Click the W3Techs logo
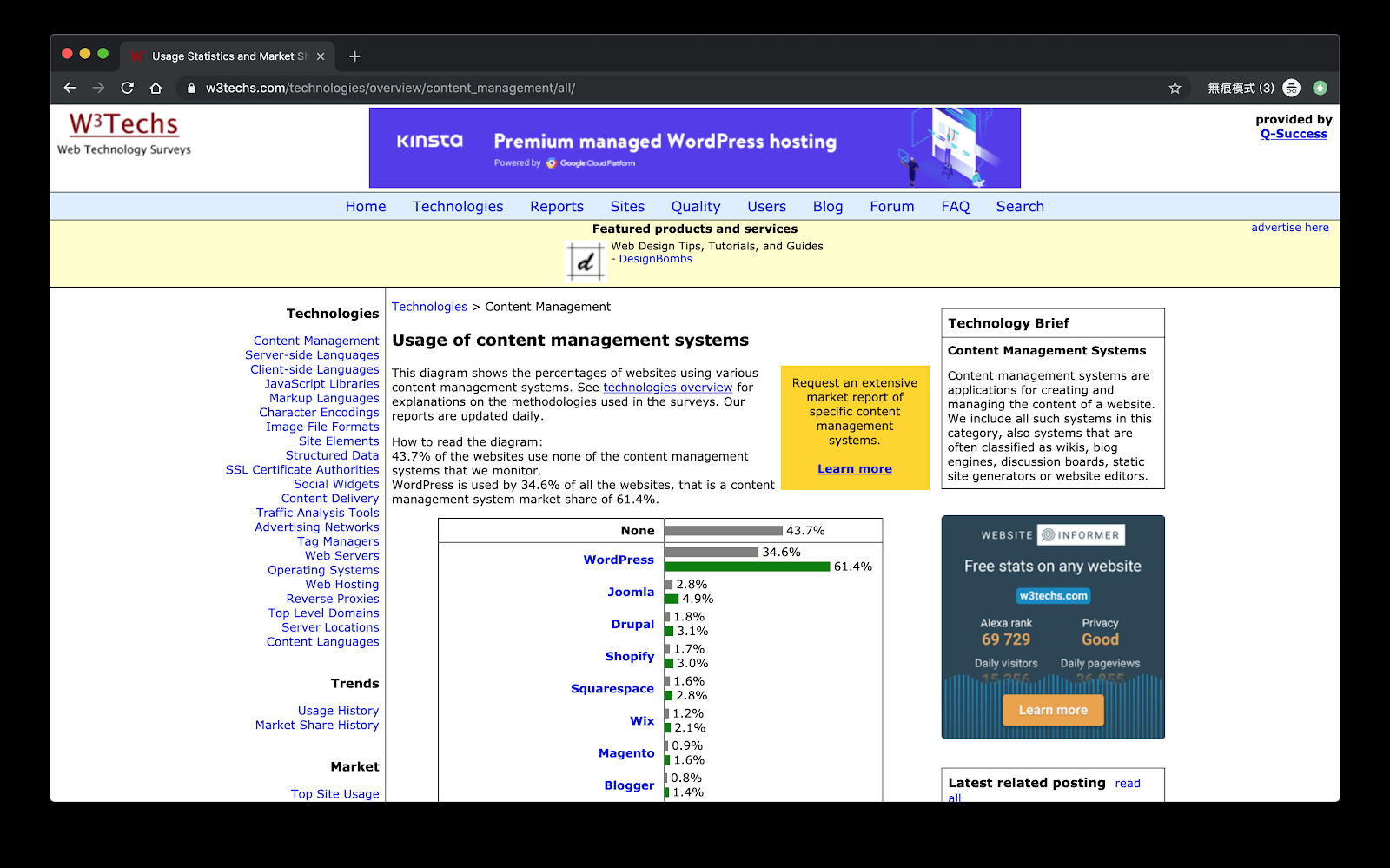1390x868 pixels. tap(124, 133)
